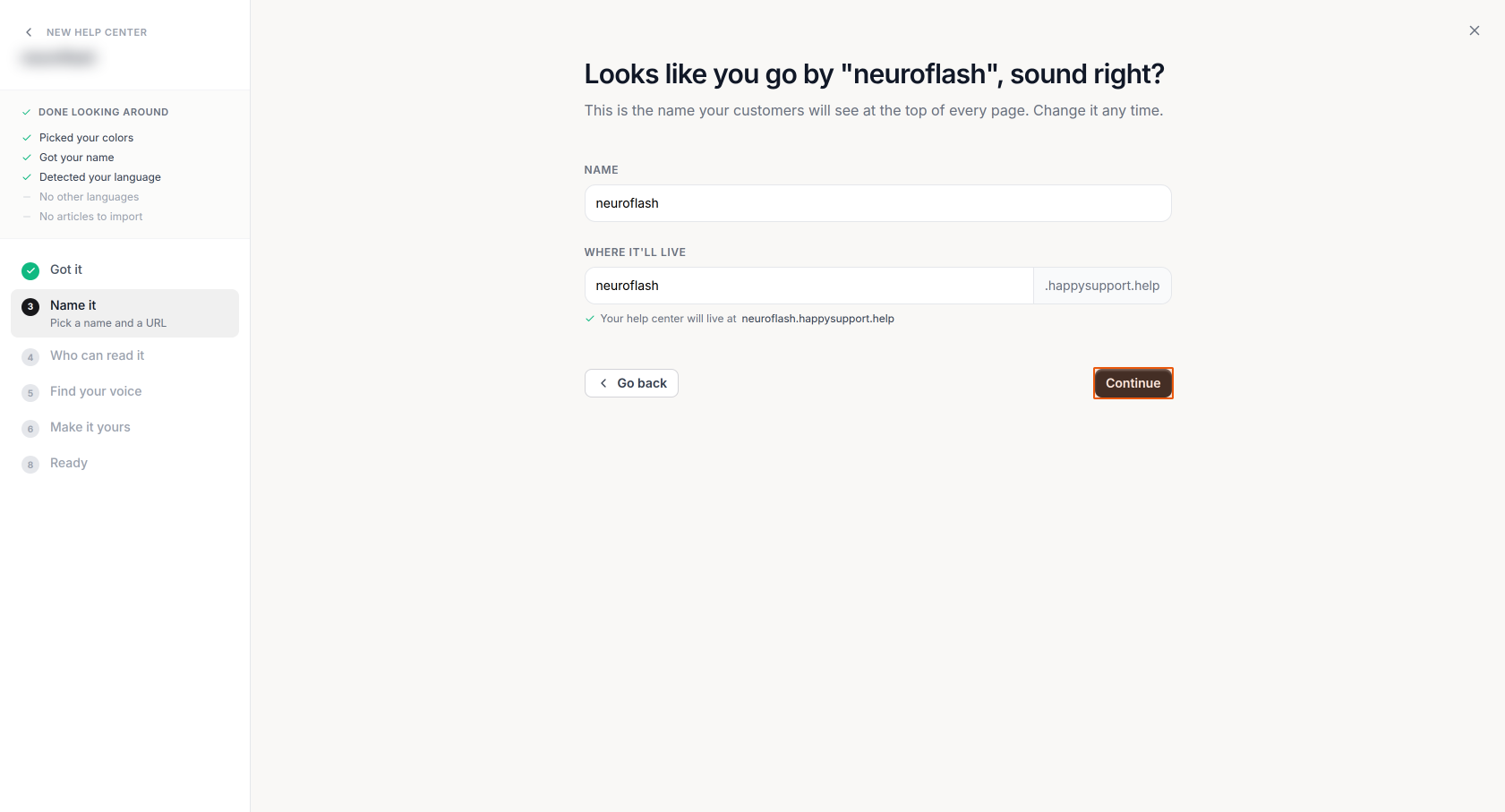1505x812 pixels.
Task: Select the step 3 number badge
Action: click(30, 306)
